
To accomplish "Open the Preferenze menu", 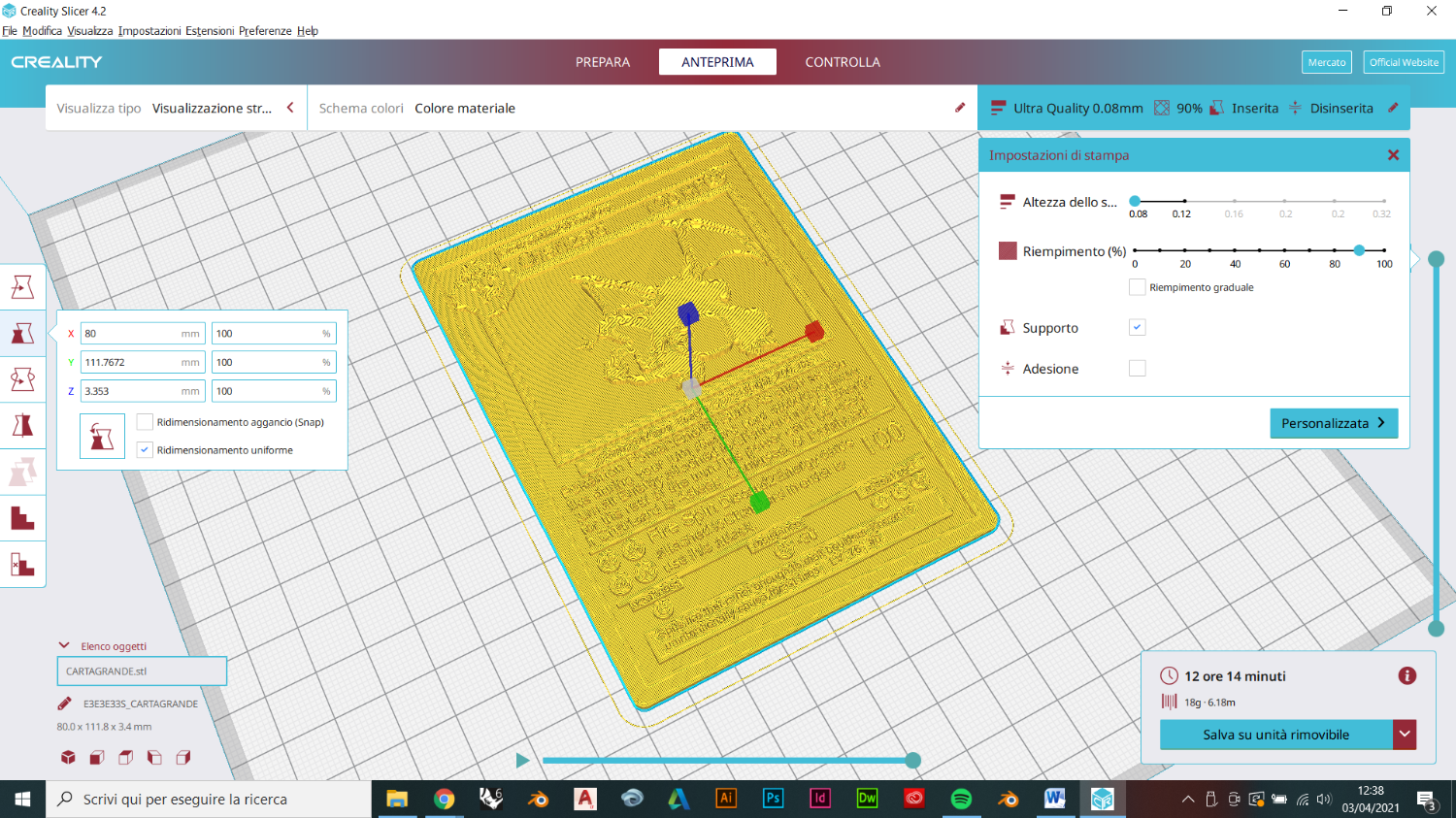I will (265, 31).
